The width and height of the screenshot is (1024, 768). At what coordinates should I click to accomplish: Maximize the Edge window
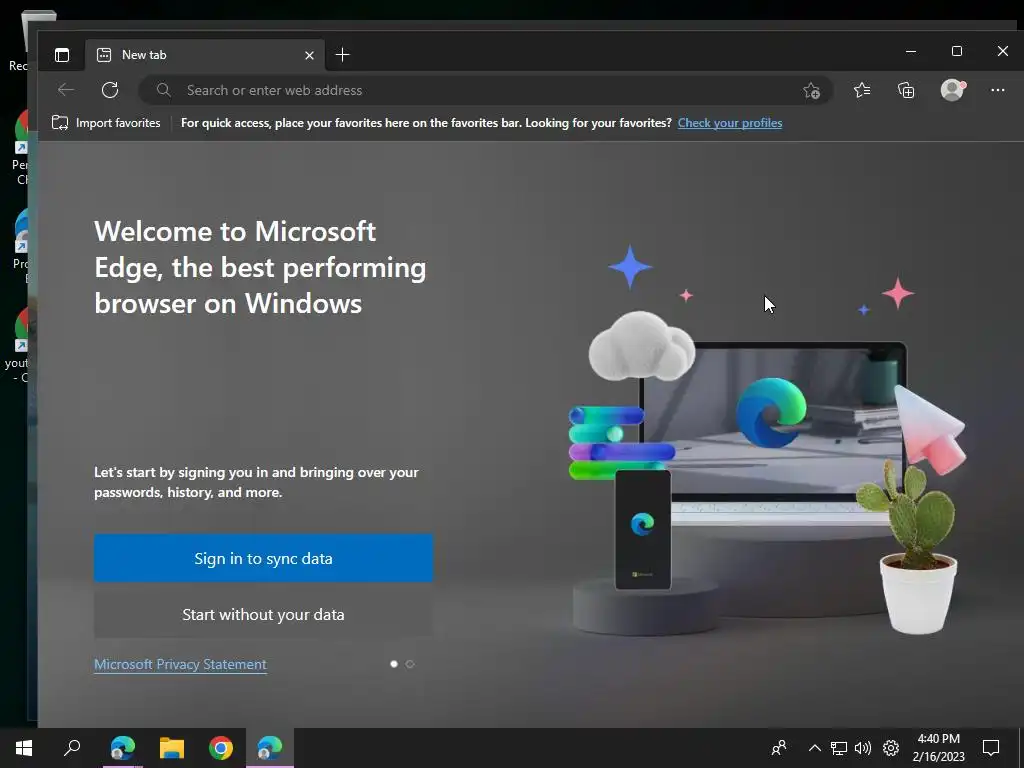957,51
